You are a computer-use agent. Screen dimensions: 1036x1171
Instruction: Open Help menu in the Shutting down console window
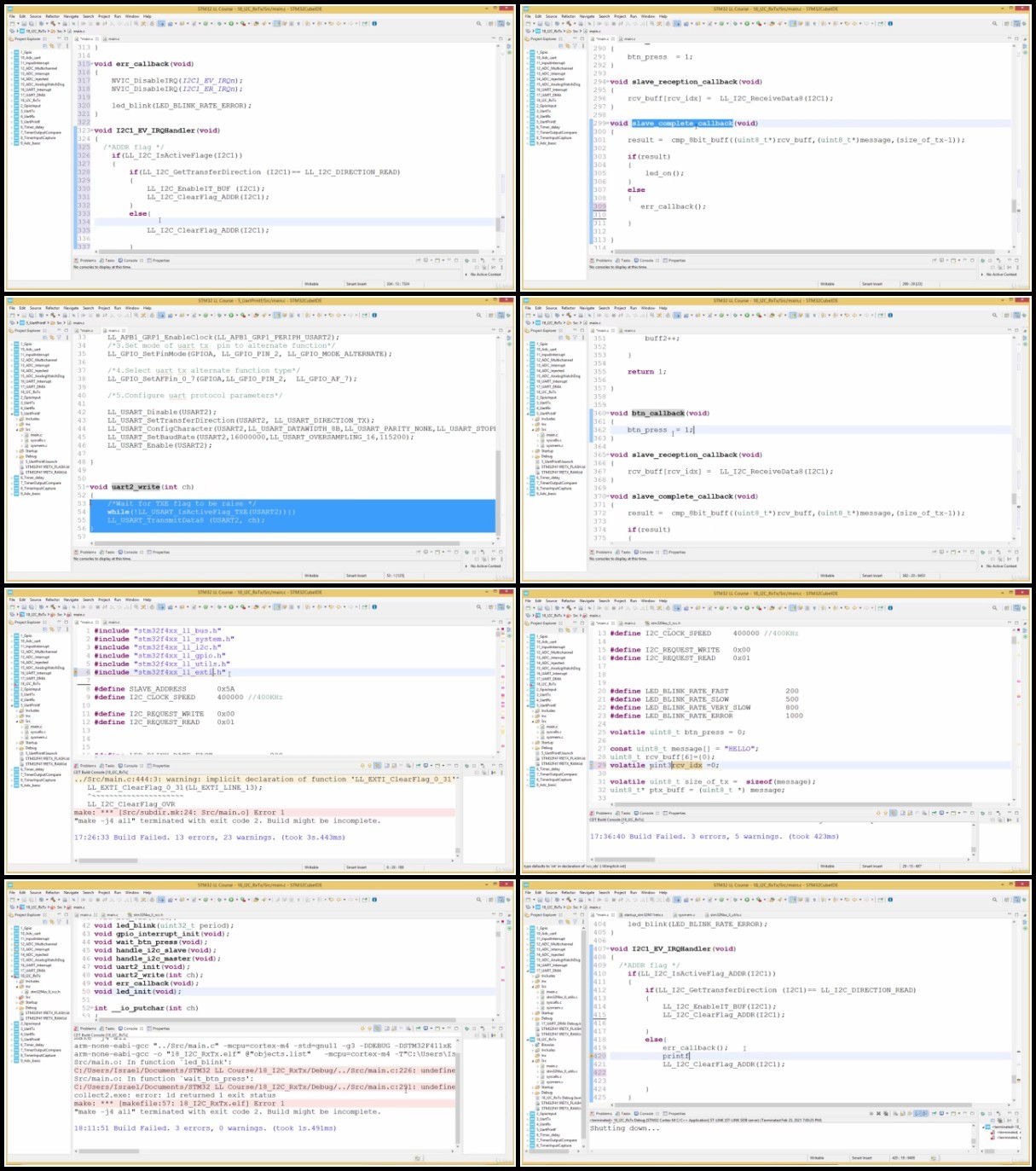pyautogui.click(x=663, y=893)
